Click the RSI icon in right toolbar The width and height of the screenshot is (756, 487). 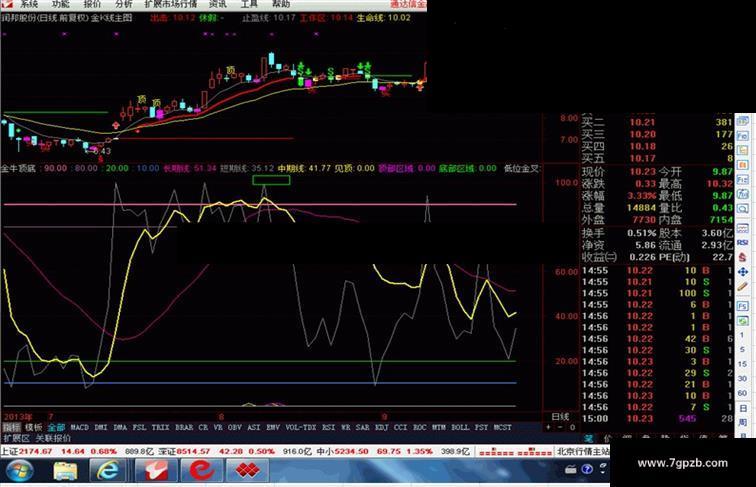[743, 243]
